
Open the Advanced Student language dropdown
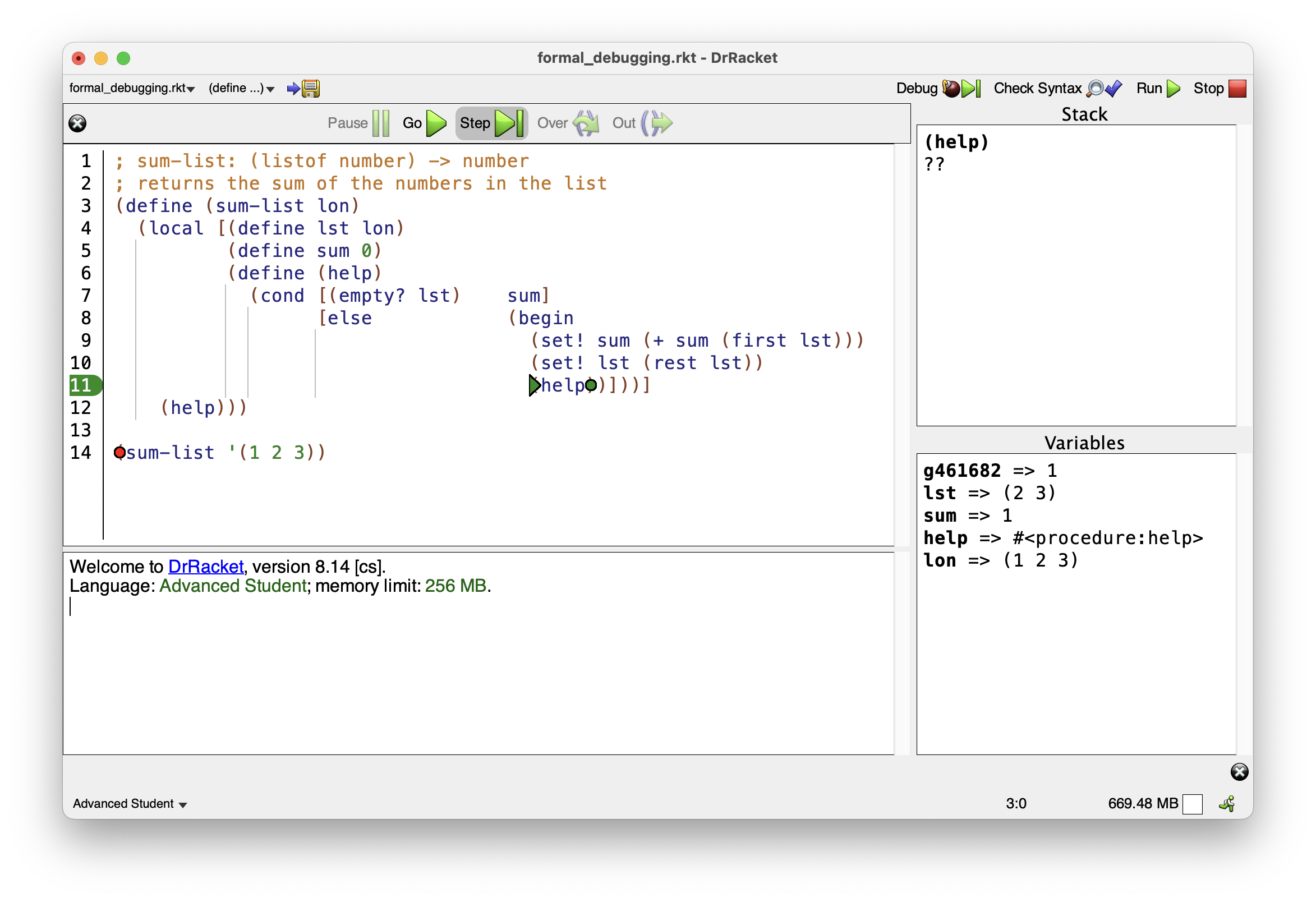129,803
